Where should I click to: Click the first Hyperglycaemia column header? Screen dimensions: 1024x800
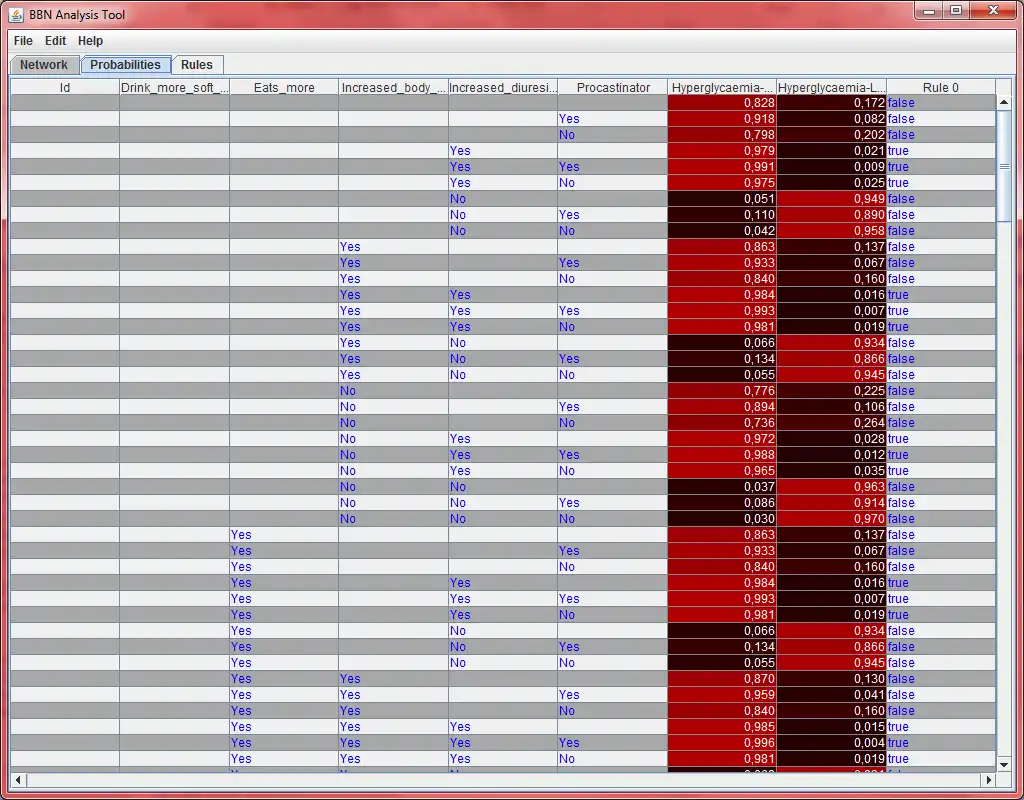coord(722,88)
